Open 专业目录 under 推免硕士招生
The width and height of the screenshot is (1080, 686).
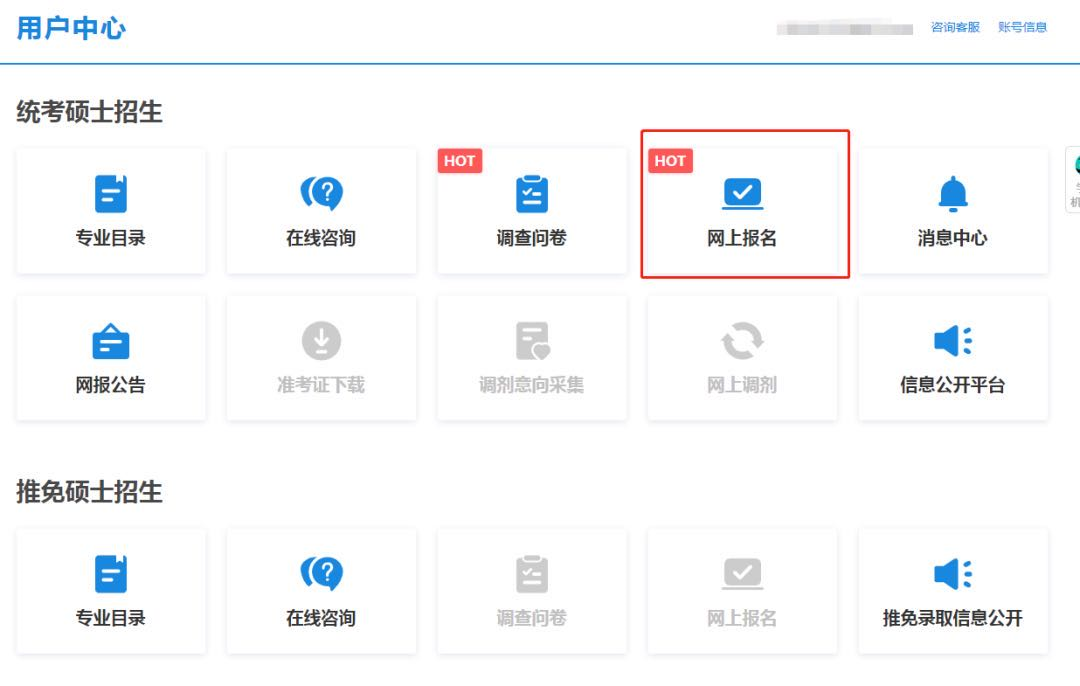(110, 591)
